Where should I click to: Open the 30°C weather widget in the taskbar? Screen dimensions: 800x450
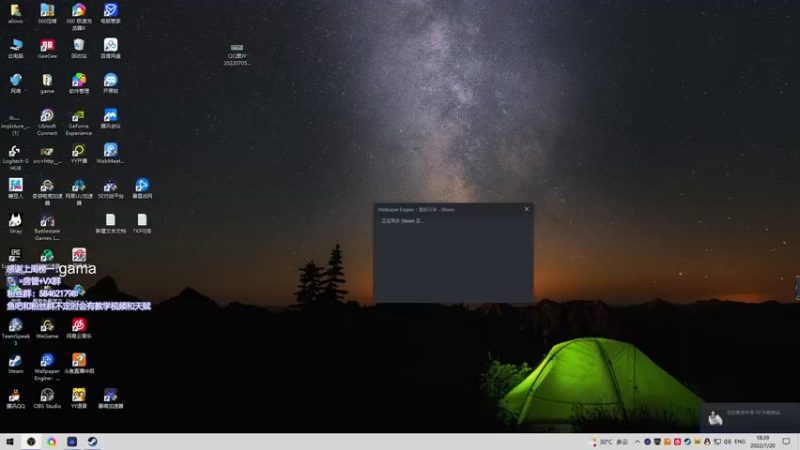(609, 442)
